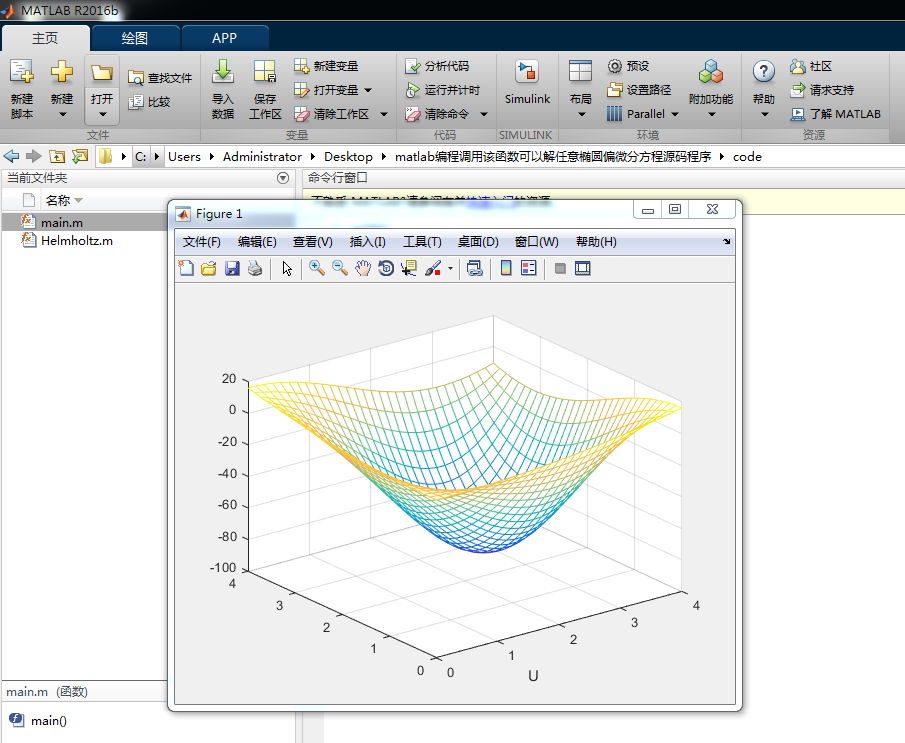Click the code folder in address path
Screen dimensions: 905x743
[x=747, y=156]
